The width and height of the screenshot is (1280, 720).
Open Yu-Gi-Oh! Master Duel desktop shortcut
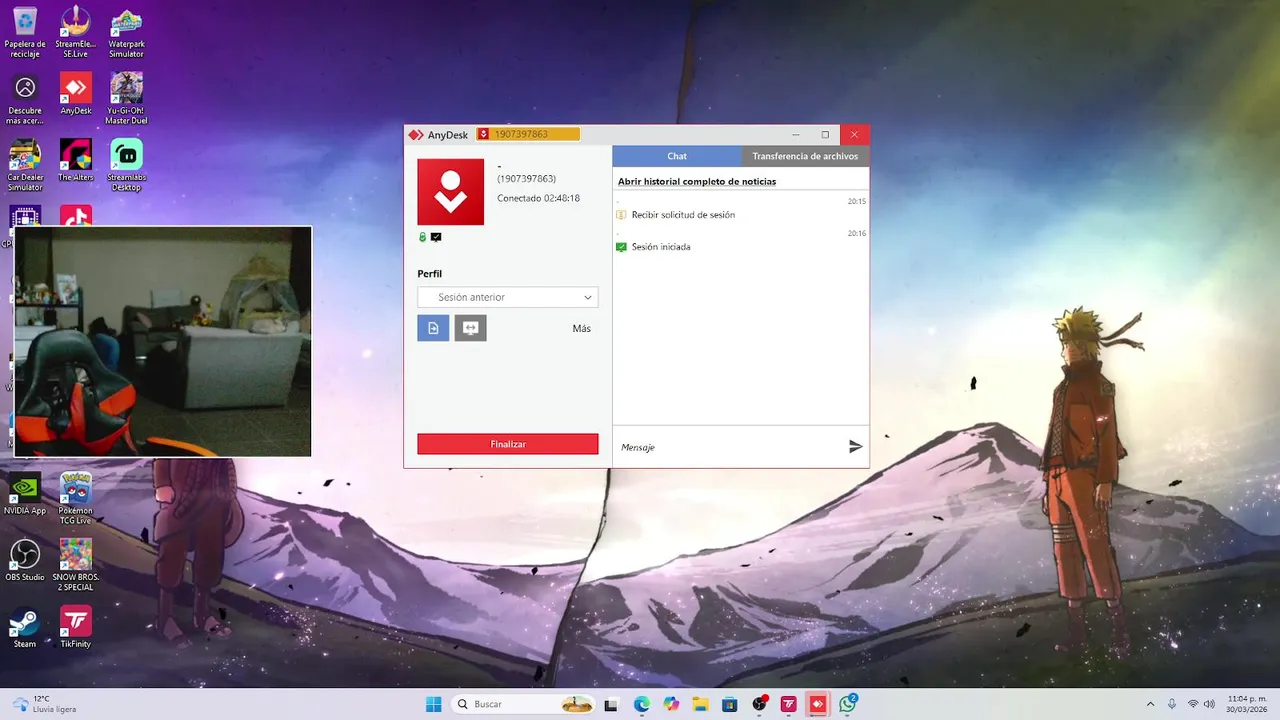pyautogui.click(x=126, y=99)
